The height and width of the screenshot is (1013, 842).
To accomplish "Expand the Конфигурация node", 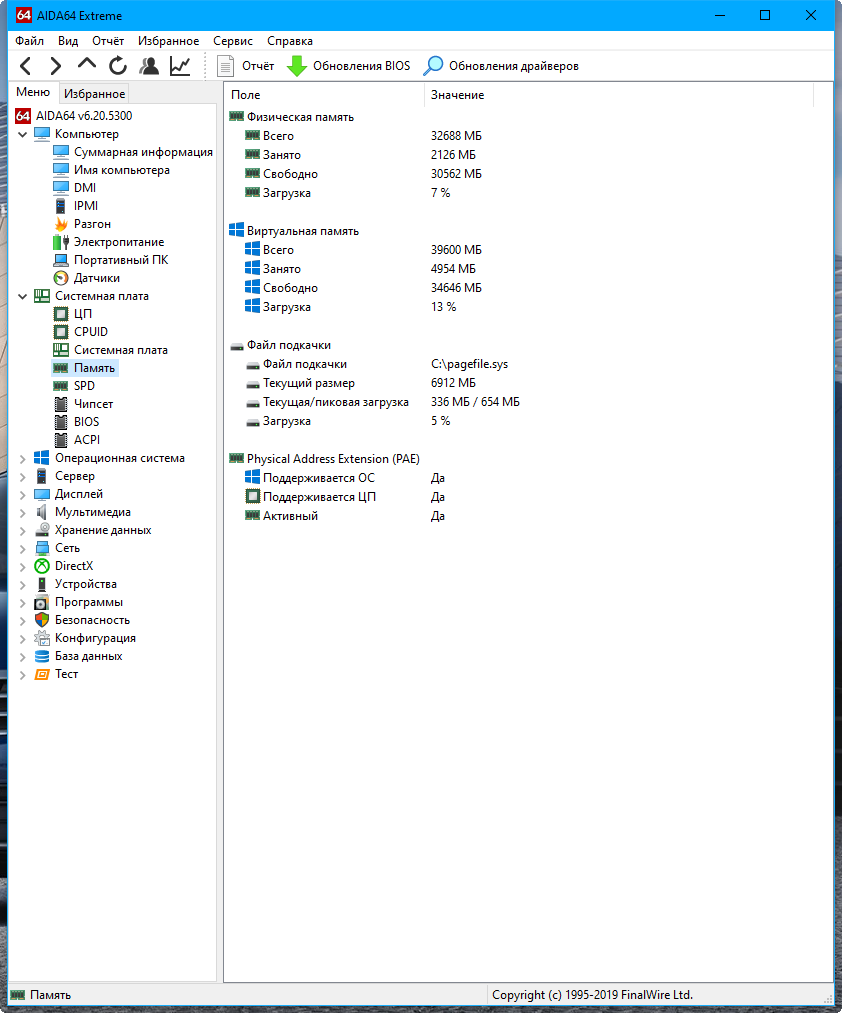I will pyautogui.click(x=23, y=639).
